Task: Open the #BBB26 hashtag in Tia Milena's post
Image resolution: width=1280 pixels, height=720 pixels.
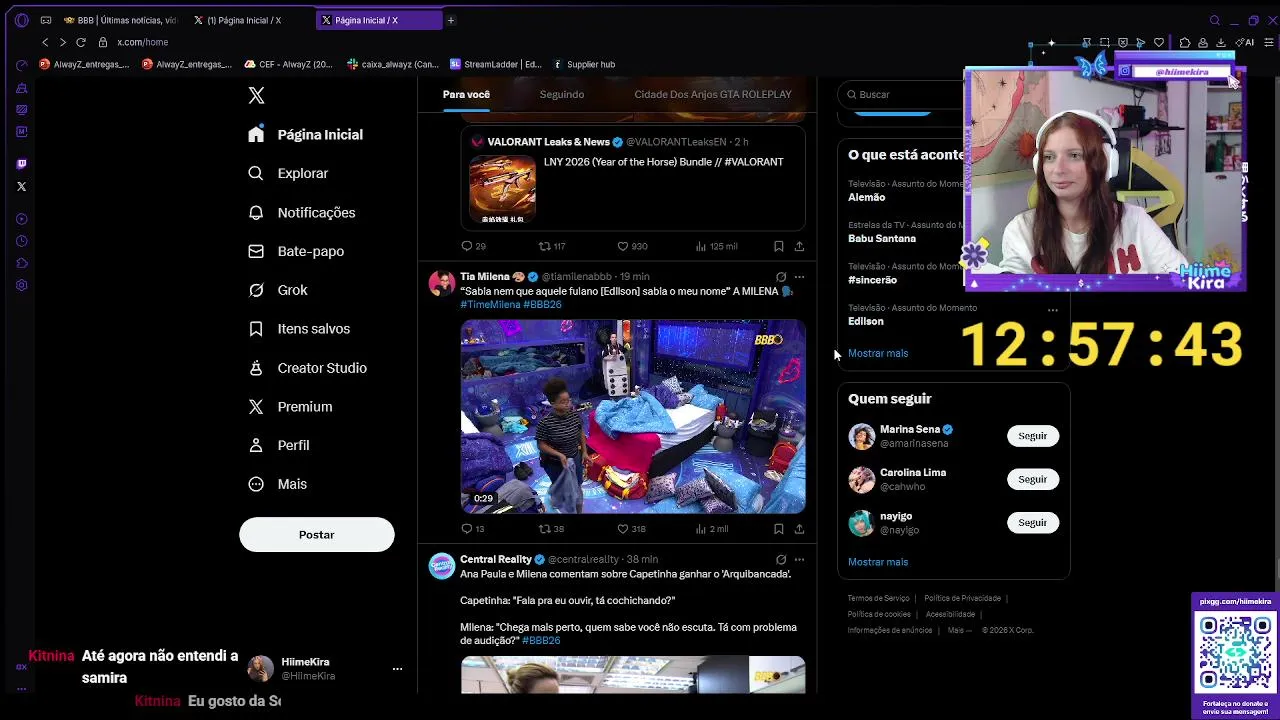Action: pos(542,305)
